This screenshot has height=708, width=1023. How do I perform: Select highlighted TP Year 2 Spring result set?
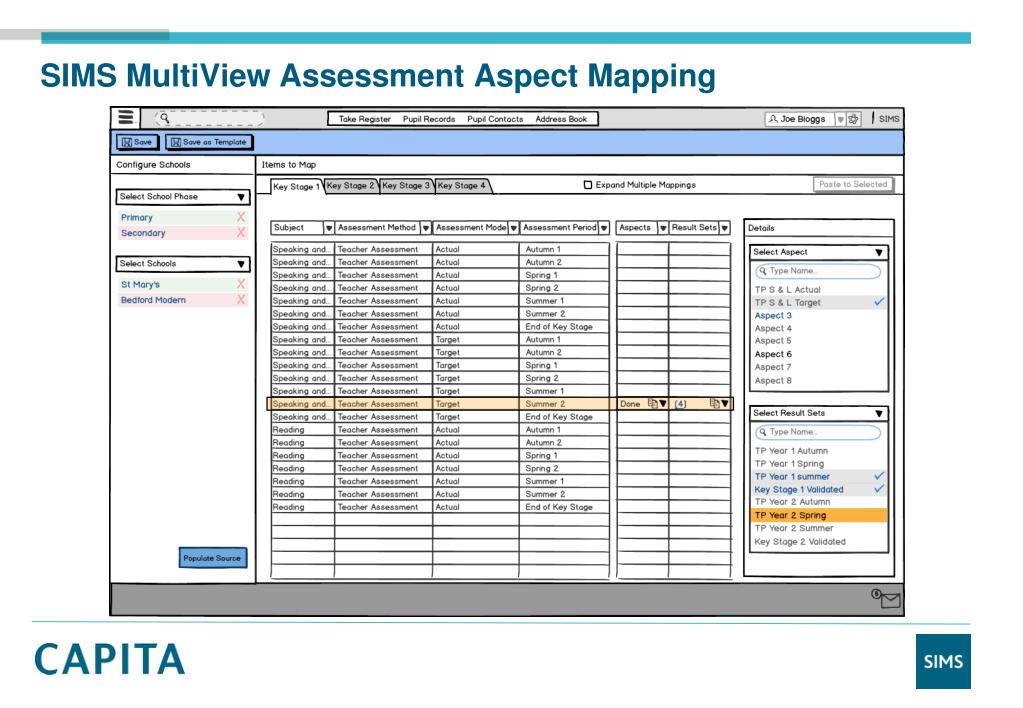819,515
